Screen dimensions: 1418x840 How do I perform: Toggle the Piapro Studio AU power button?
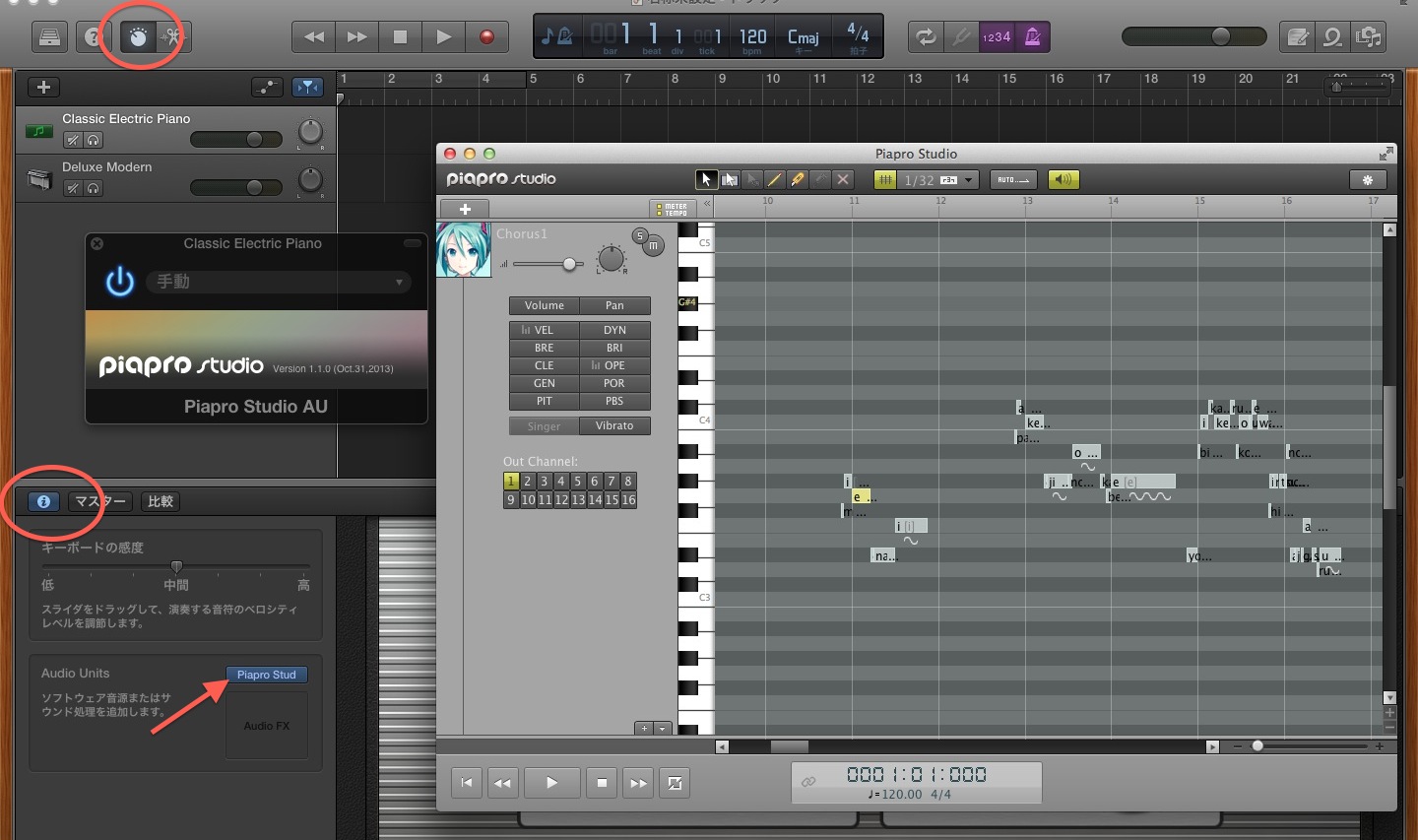click(120, 282)
